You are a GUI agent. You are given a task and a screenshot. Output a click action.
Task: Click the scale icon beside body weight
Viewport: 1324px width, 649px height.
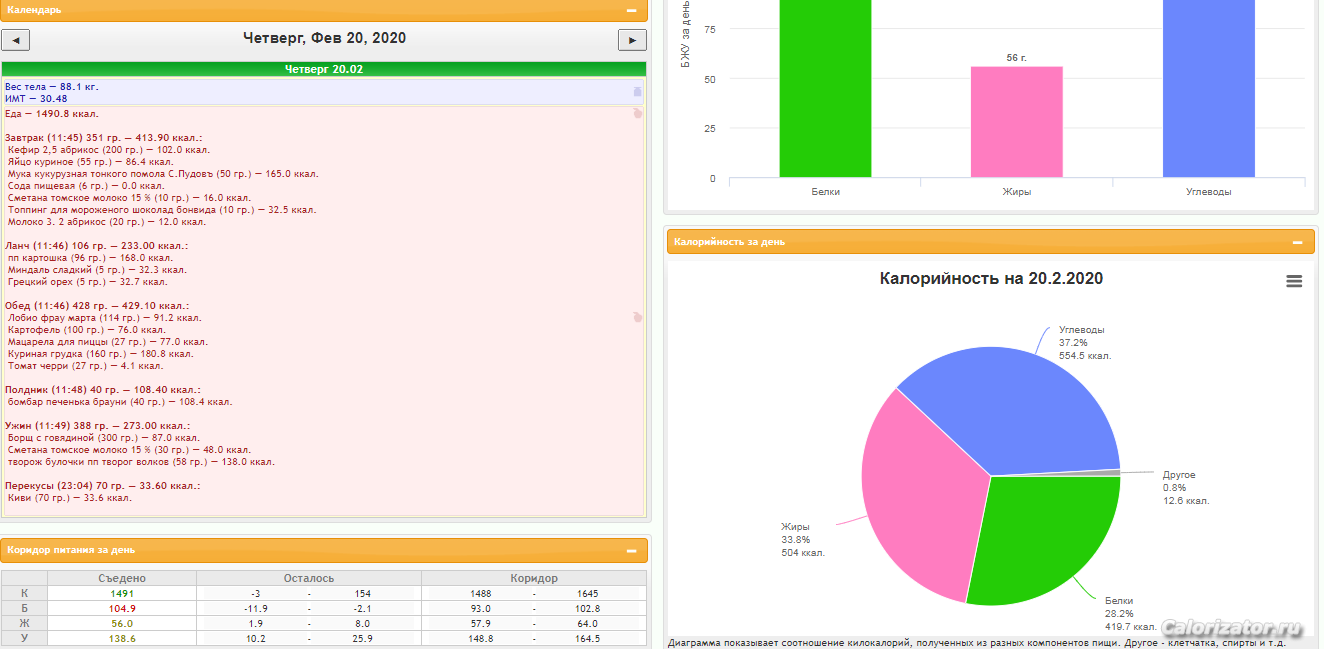click(x=637, y=92)
